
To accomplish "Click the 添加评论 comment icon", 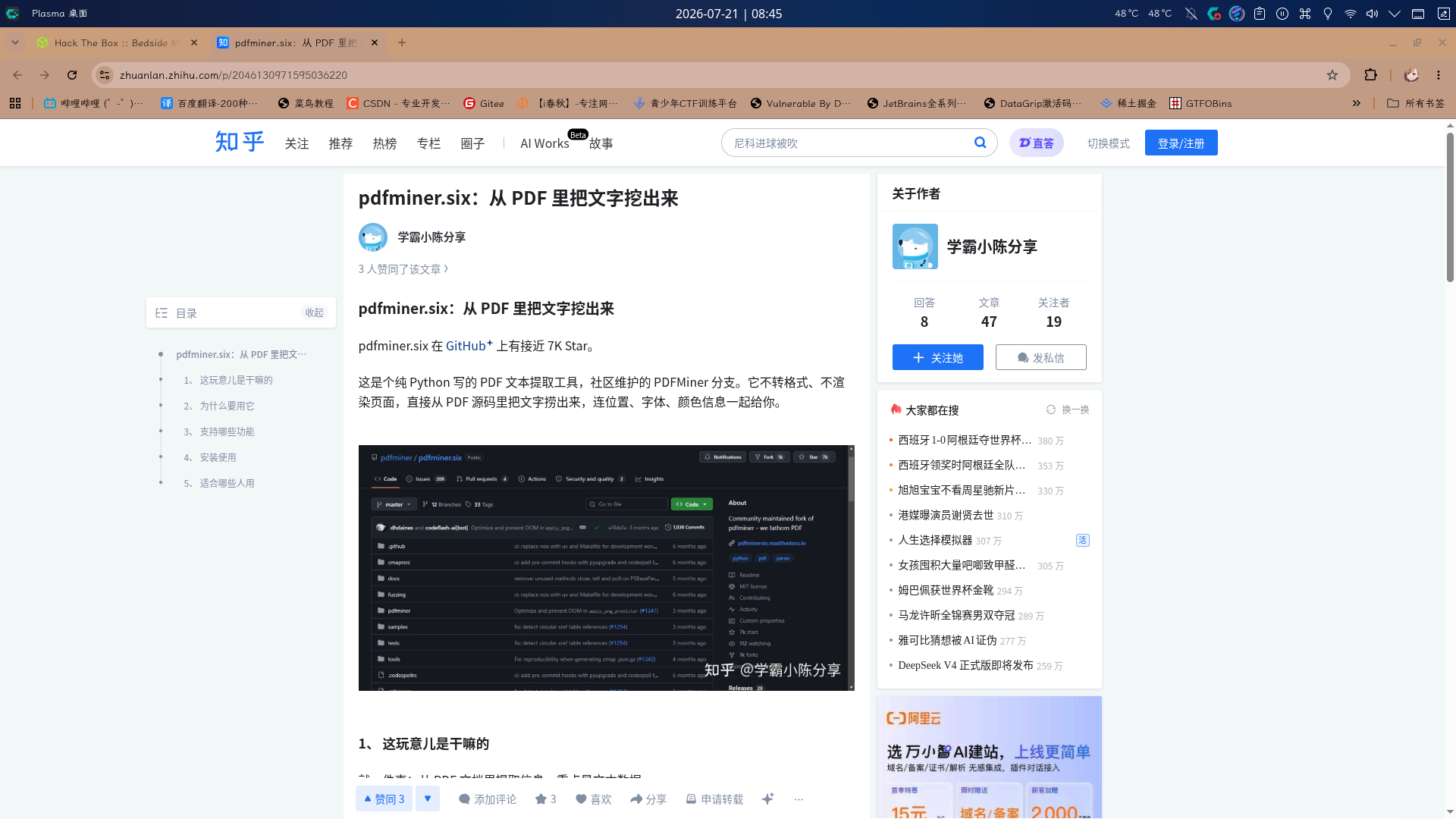I will 464,799.
